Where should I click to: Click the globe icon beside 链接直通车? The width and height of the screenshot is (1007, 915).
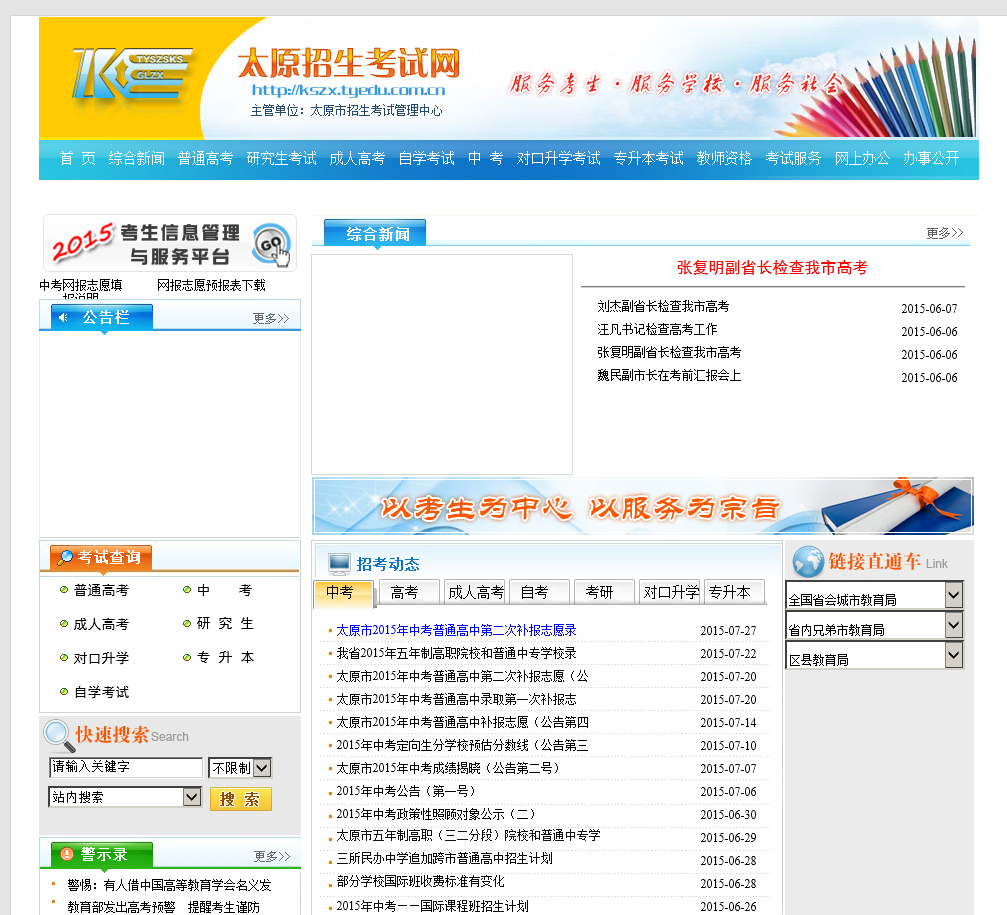tap(808, 562)
